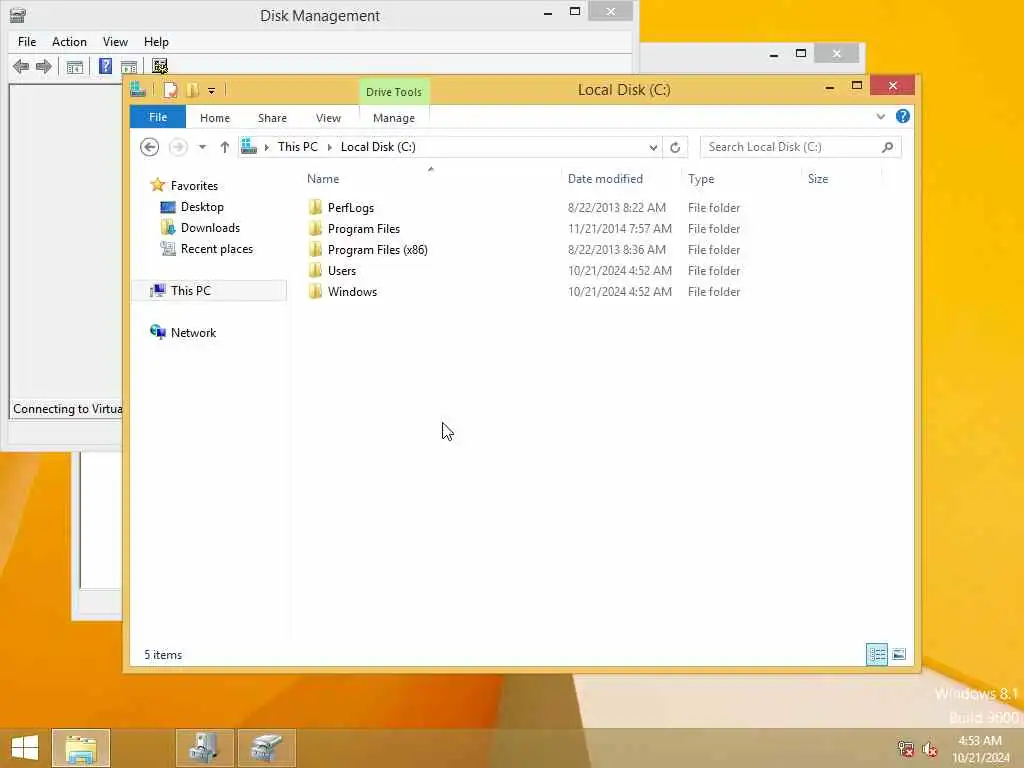Open Customize Quick Access Toolbar dropdown
Image resolution: width=1024 pixels, height=768 pixels.
(x=212, y=91)
